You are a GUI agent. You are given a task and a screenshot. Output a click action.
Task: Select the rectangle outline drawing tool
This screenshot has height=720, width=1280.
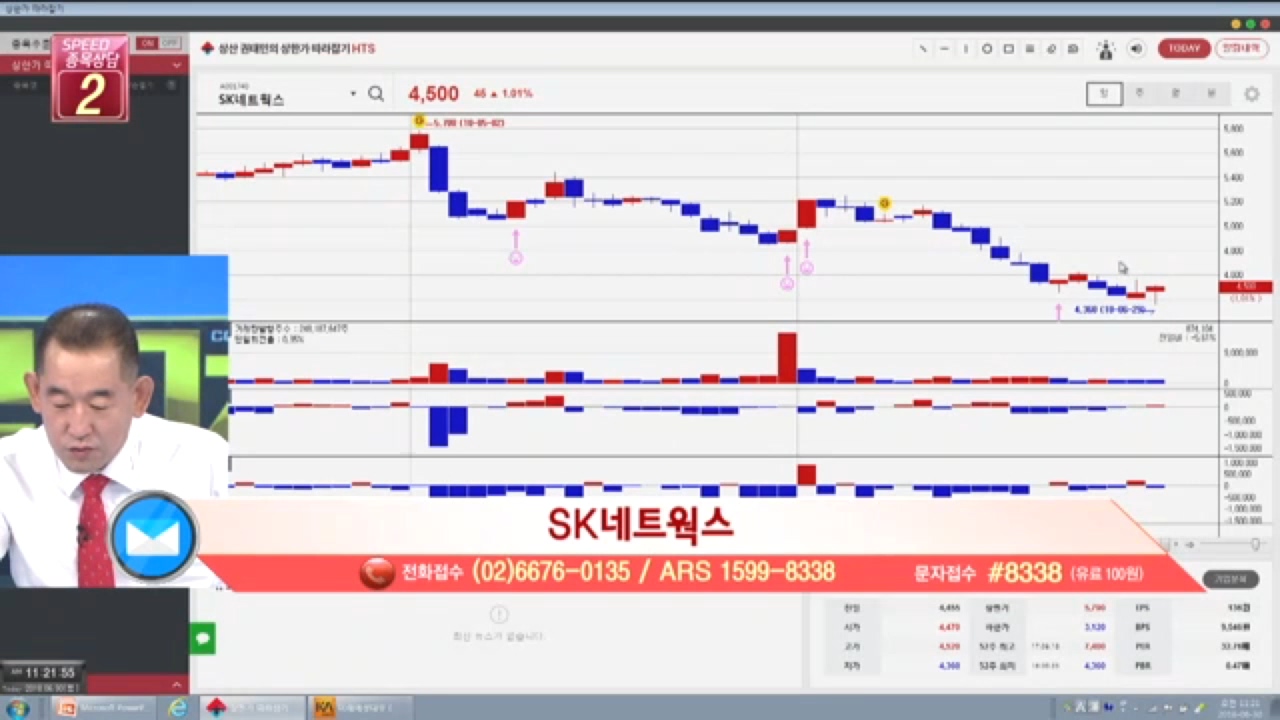click(1009, 49)
